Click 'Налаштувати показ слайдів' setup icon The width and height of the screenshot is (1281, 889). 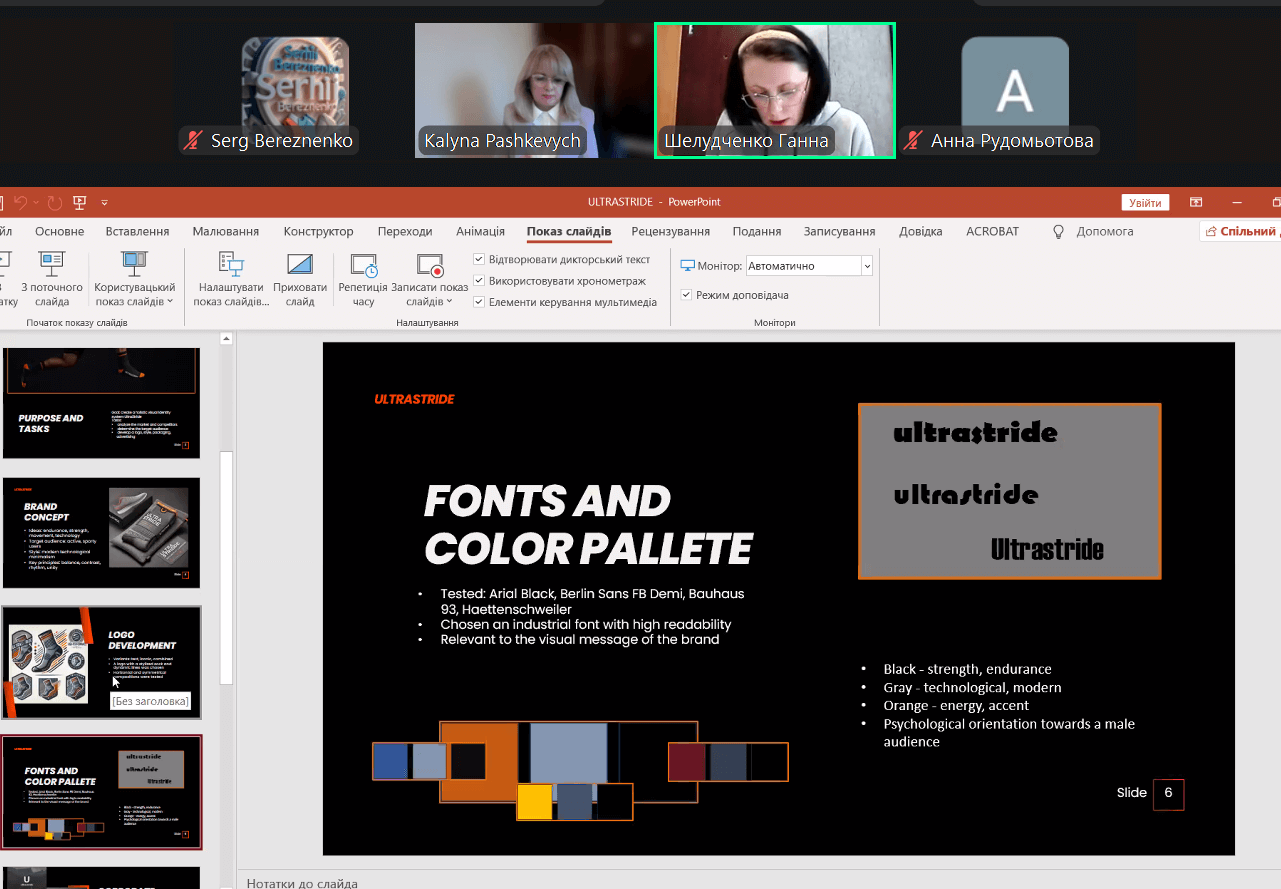[231, 265]
